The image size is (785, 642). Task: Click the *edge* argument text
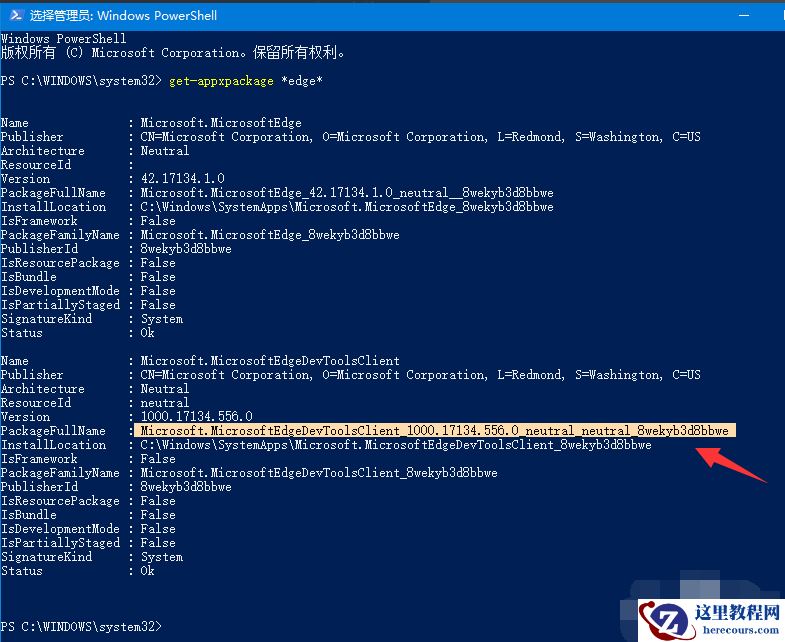(x=302, y=81)
